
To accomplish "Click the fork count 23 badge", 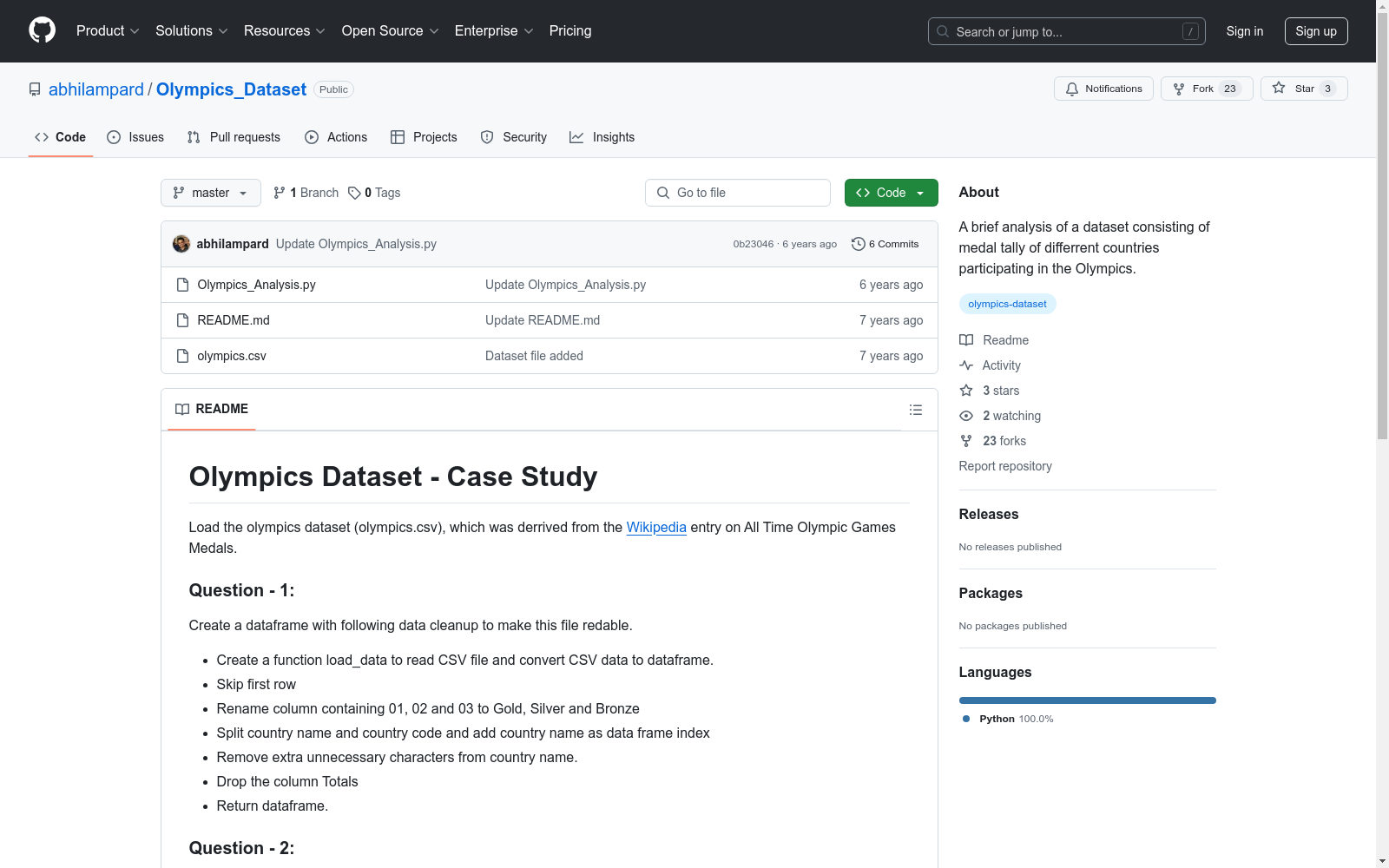I will pyautogui.click(x=1230, y=89).
